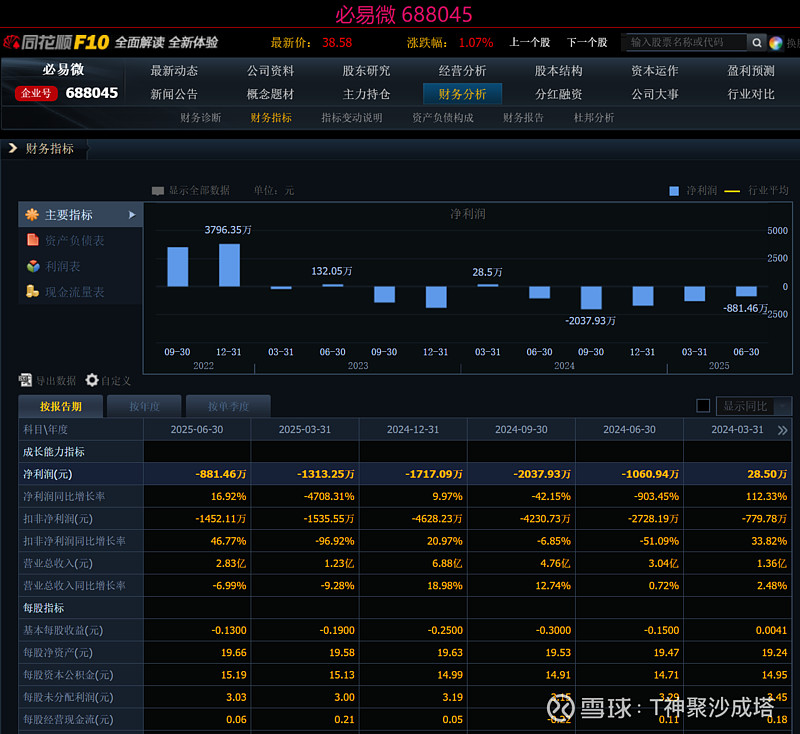This screenshot has height=734, width=800.
Task: Click the 利润表 pie icon
Action: click(x=33, y=266)
